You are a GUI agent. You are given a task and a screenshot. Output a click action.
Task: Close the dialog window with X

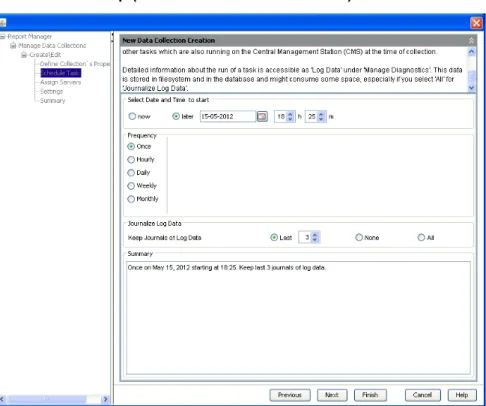tap(476, 23)
